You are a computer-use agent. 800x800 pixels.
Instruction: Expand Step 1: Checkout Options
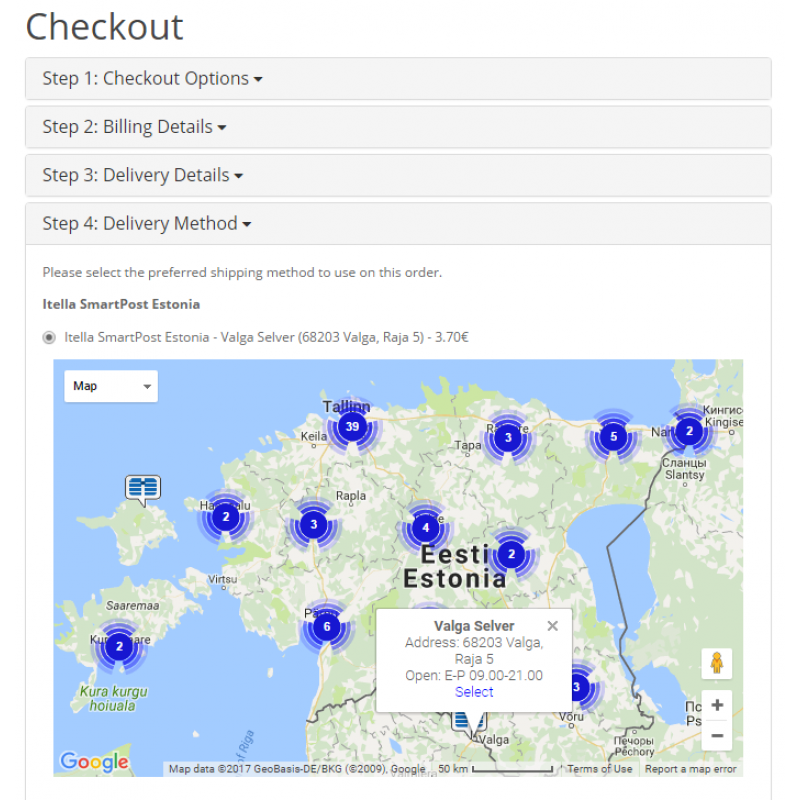(x=398, y=79)
